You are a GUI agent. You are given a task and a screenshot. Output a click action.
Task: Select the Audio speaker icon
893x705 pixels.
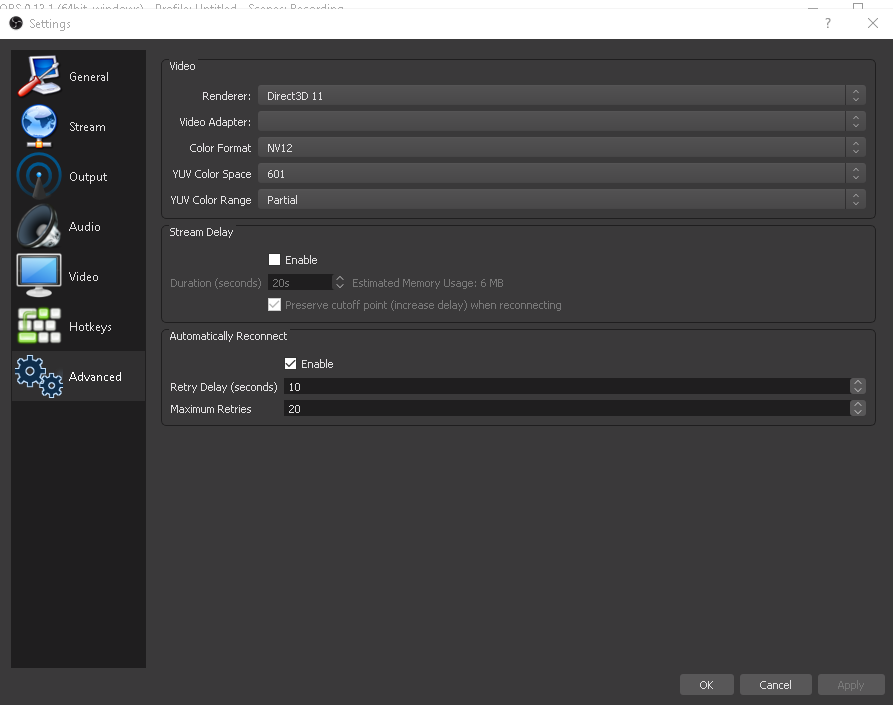coord(39,226)
